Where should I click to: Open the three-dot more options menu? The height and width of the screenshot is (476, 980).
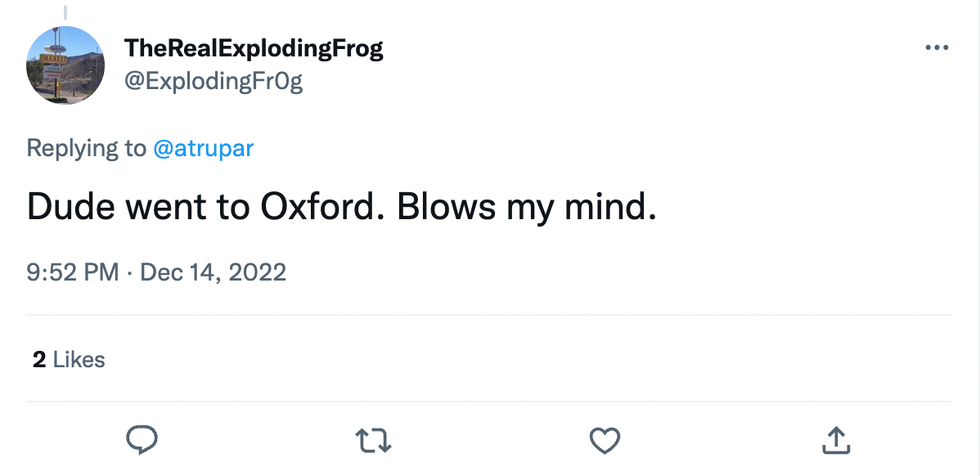click(x=936, y=48)
